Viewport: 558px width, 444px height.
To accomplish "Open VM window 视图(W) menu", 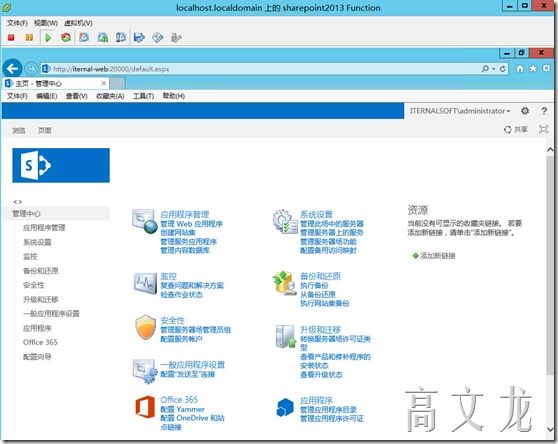I will click(46, 23).
